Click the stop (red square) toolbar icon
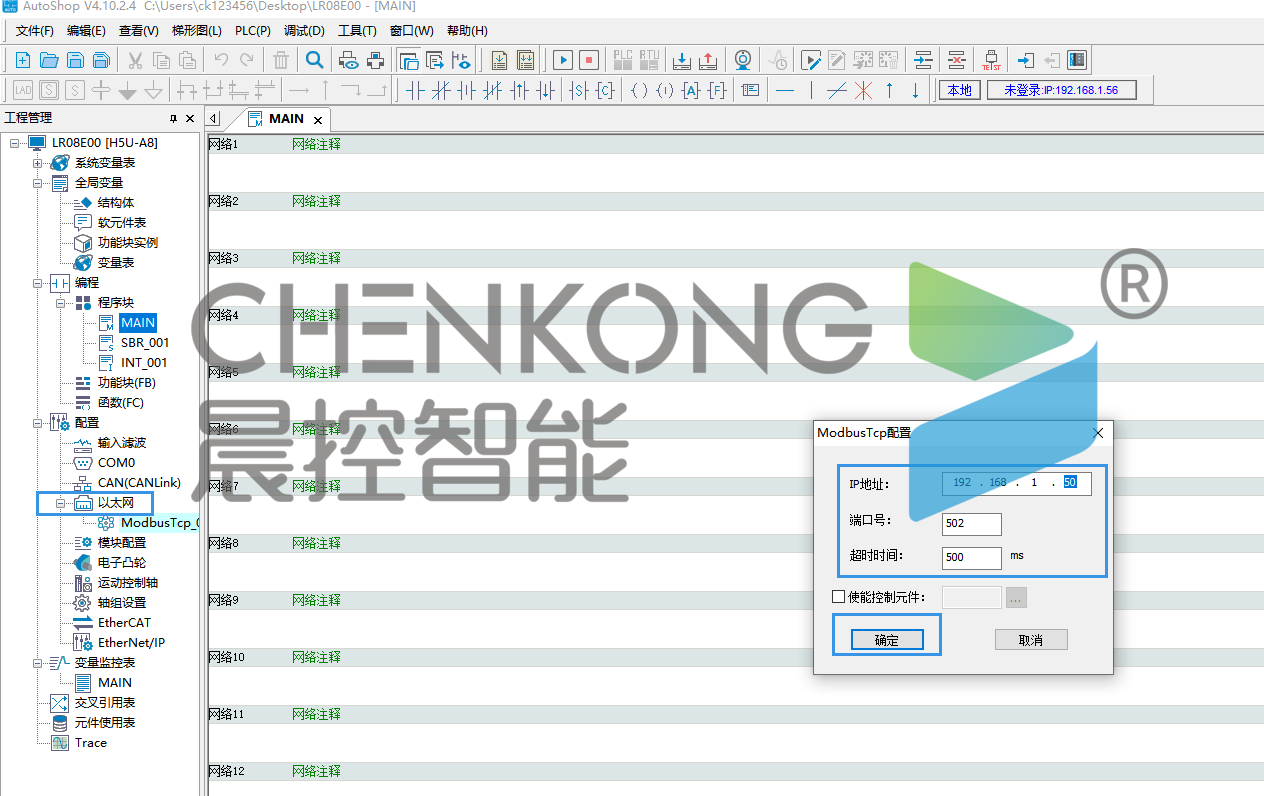Screen dimensions: 1264x796 pos(589,60)
